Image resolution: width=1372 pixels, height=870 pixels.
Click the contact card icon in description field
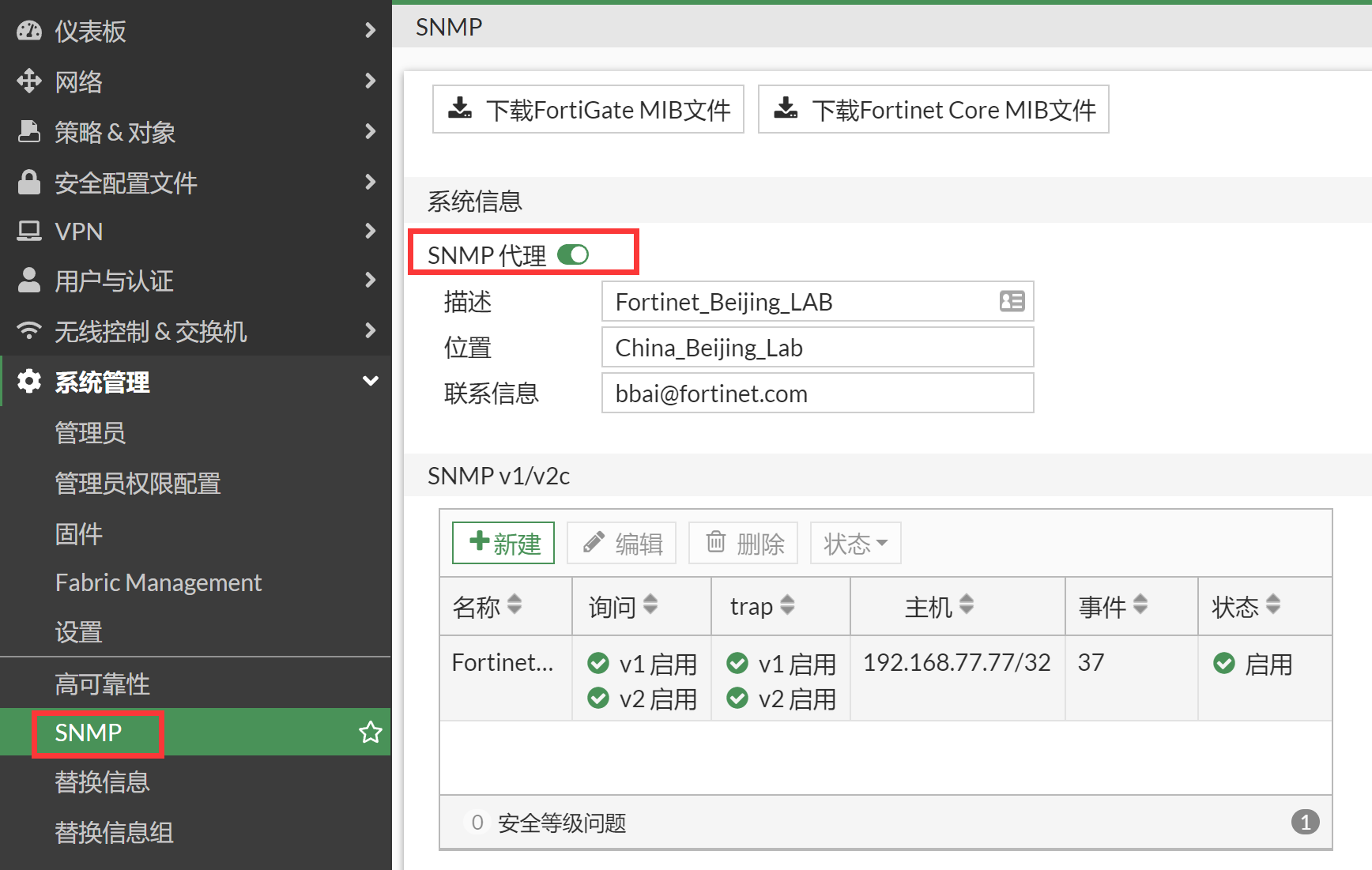1012,301
